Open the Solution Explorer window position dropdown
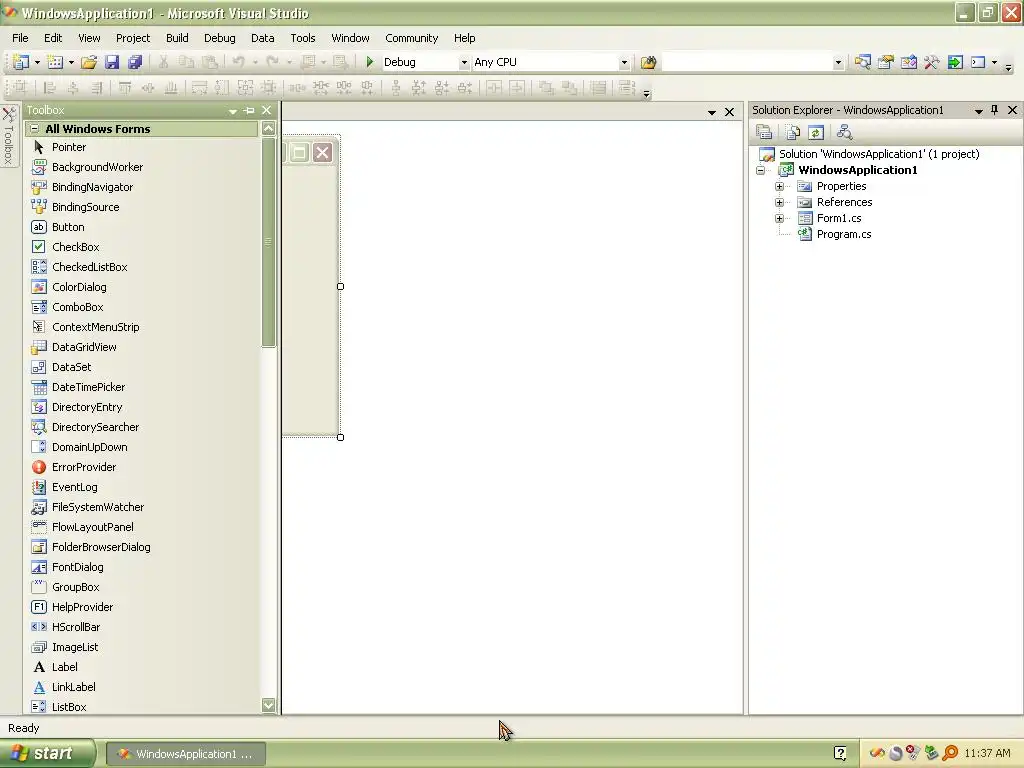 coord(978,111)
